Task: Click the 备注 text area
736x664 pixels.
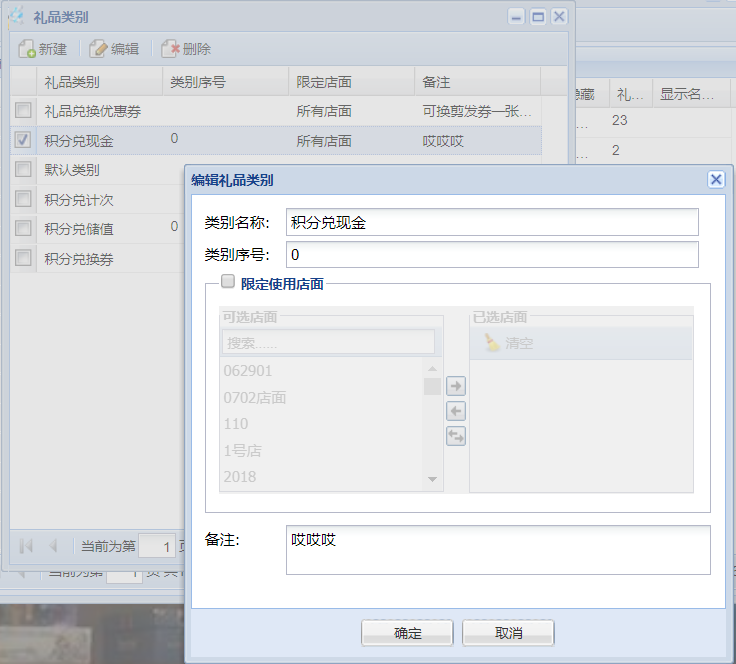Action: click(x=498, y=550)
